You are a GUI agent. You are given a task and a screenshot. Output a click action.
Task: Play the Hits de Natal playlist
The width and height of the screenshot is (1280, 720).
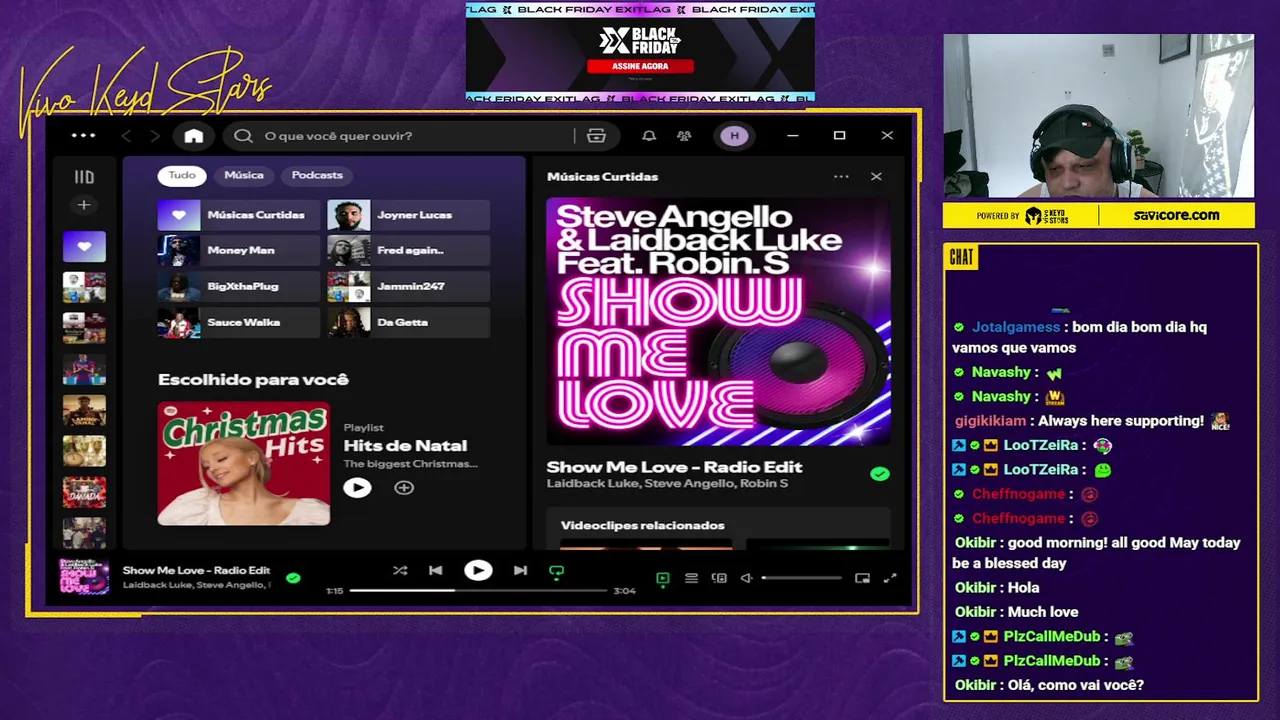357,488
